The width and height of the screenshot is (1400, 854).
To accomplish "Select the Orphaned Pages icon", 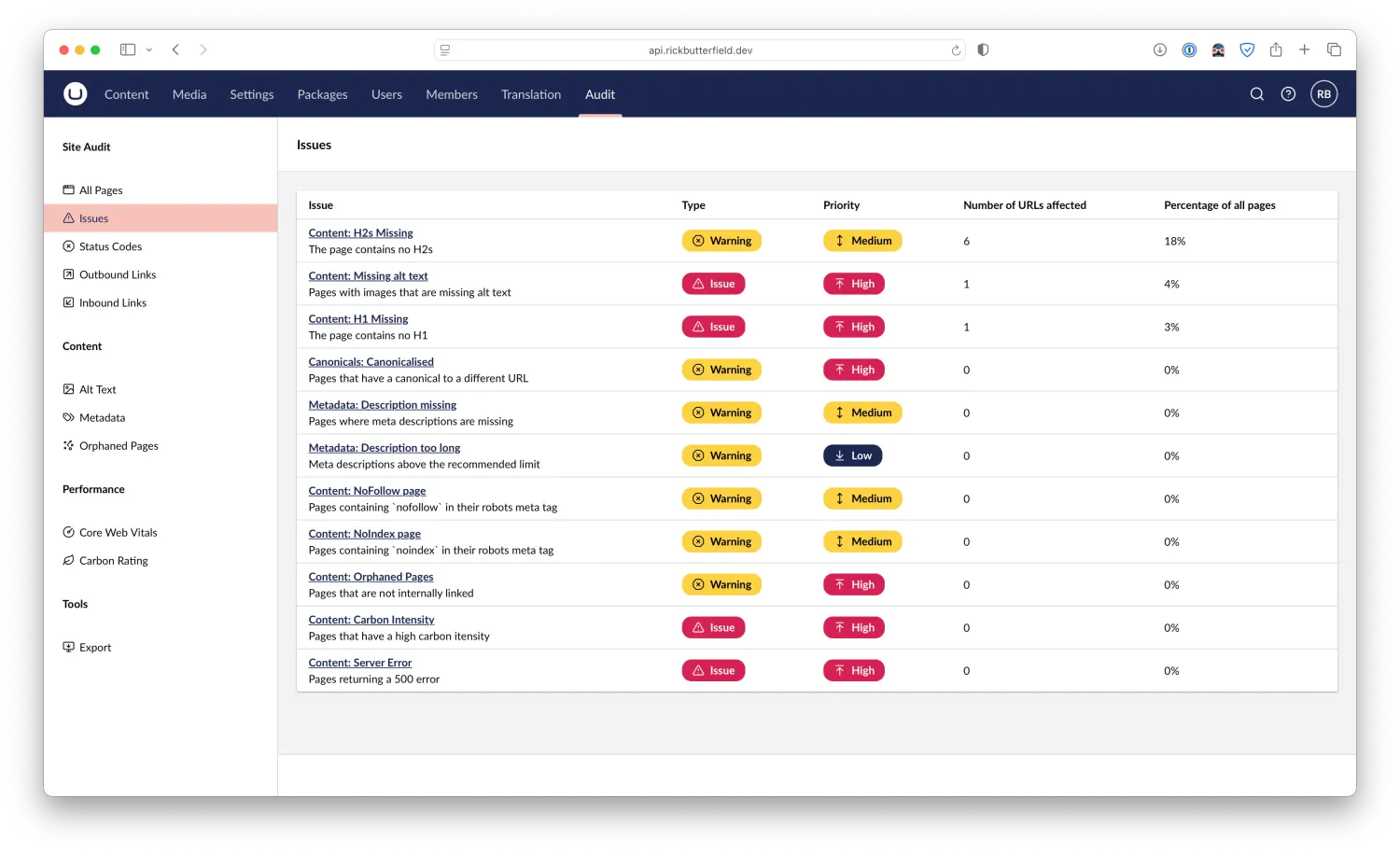I will click(x=68, y=445).
